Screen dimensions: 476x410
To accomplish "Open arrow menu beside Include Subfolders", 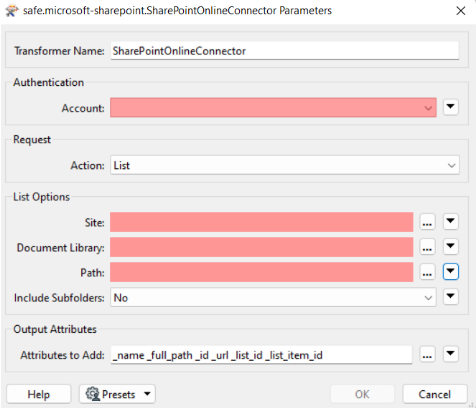I will [x=451, y=297].
